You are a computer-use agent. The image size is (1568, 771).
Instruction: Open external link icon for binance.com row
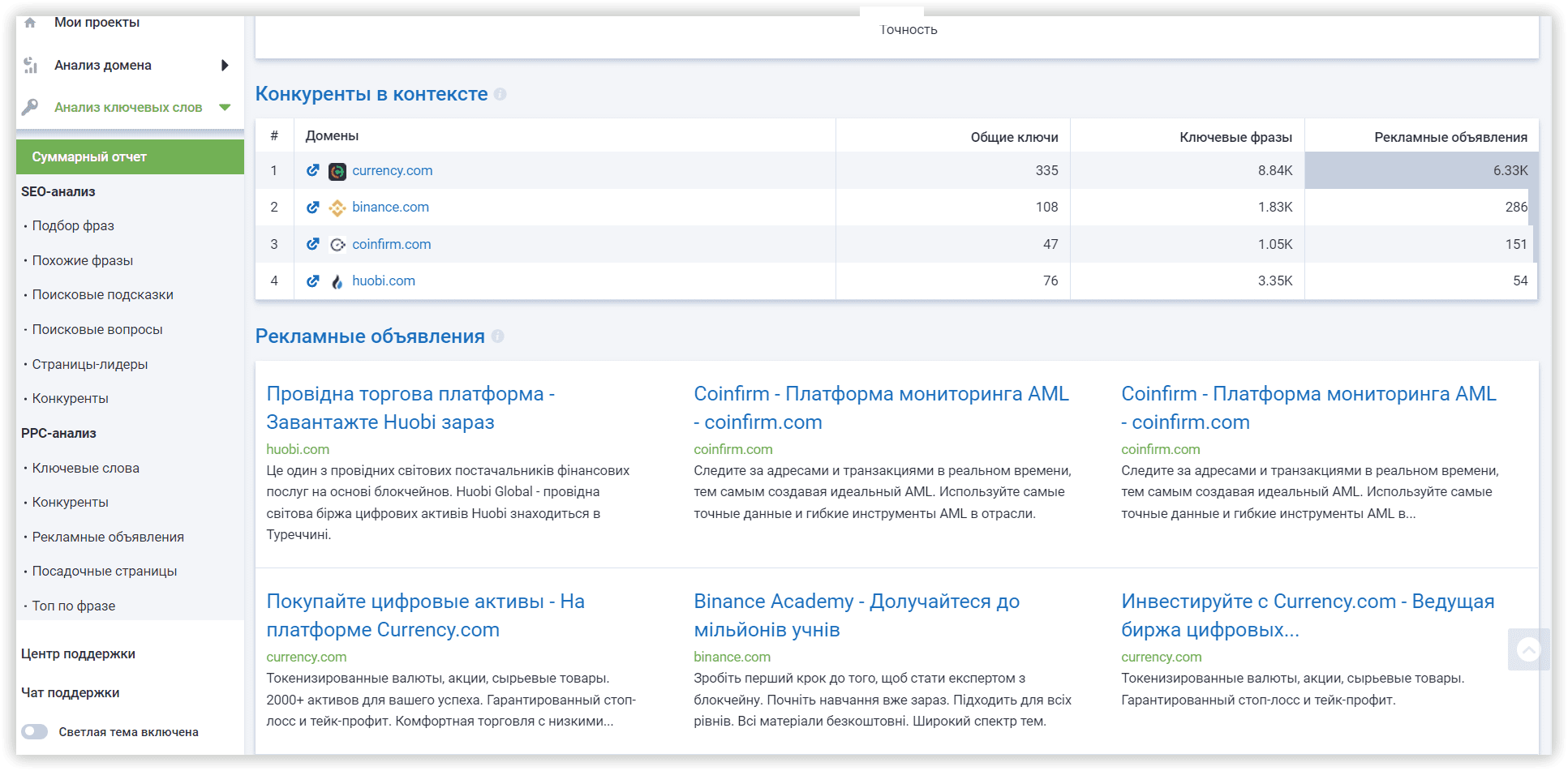pyautogui.click(x=312, y=207)
